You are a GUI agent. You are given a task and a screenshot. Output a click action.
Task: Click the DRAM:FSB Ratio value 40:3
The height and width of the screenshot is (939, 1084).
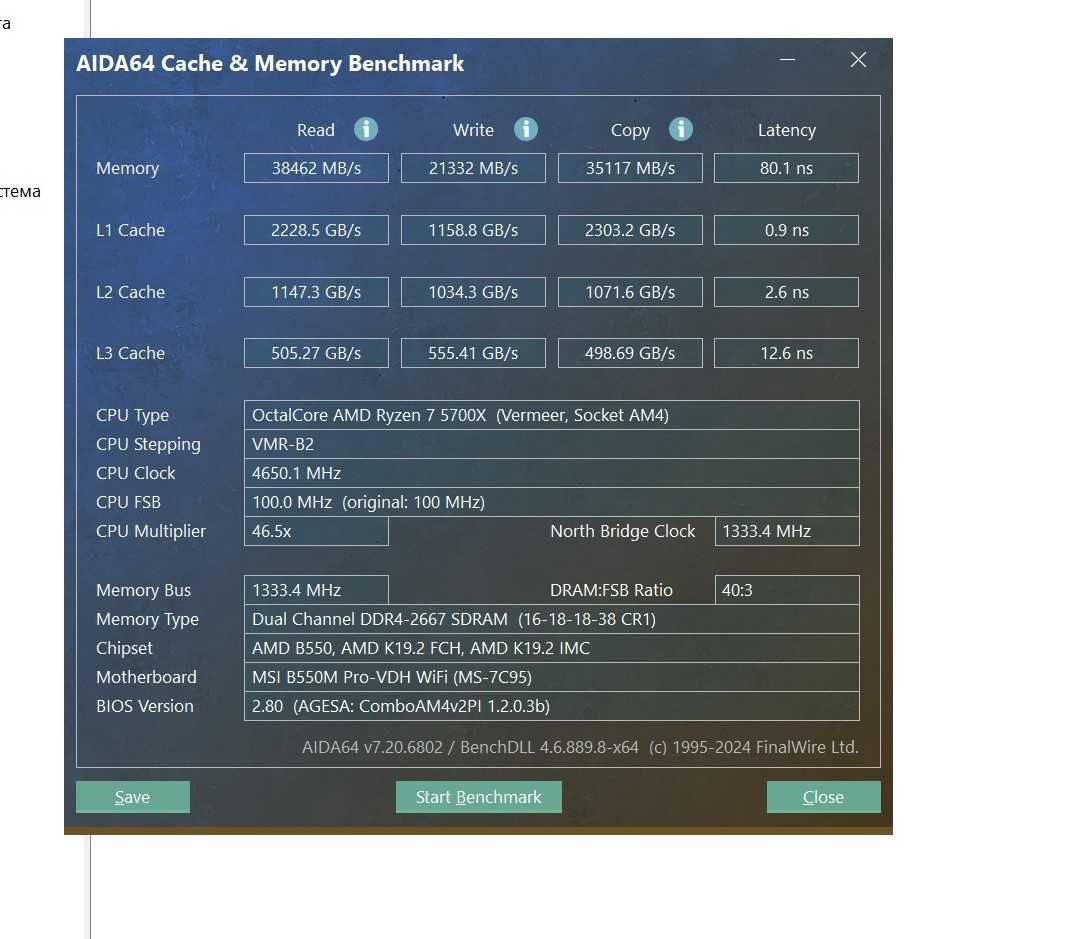[787, 590]
